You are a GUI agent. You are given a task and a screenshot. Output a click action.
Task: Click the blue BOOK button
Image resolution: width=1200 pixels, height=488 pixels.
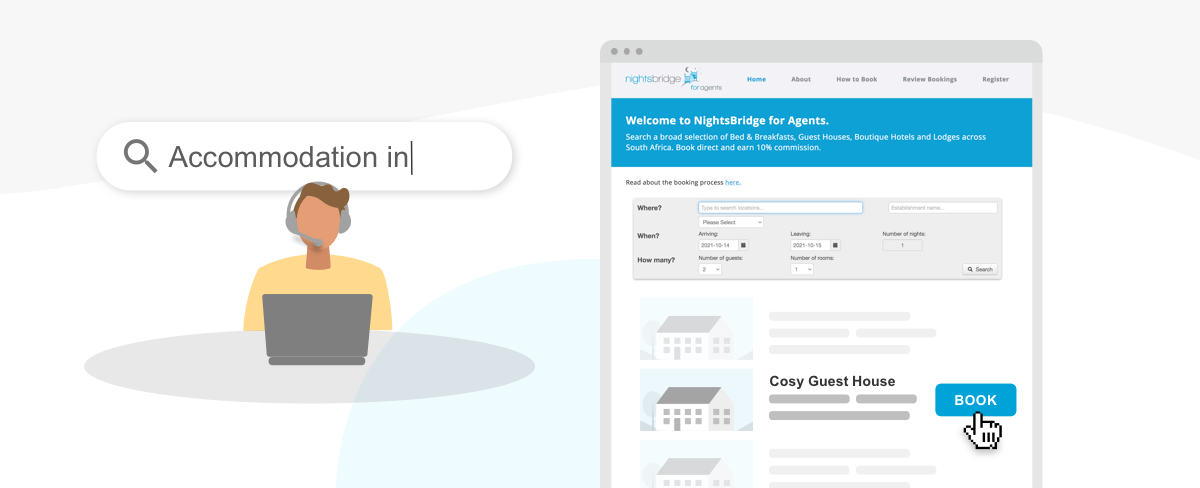point(976,400)
